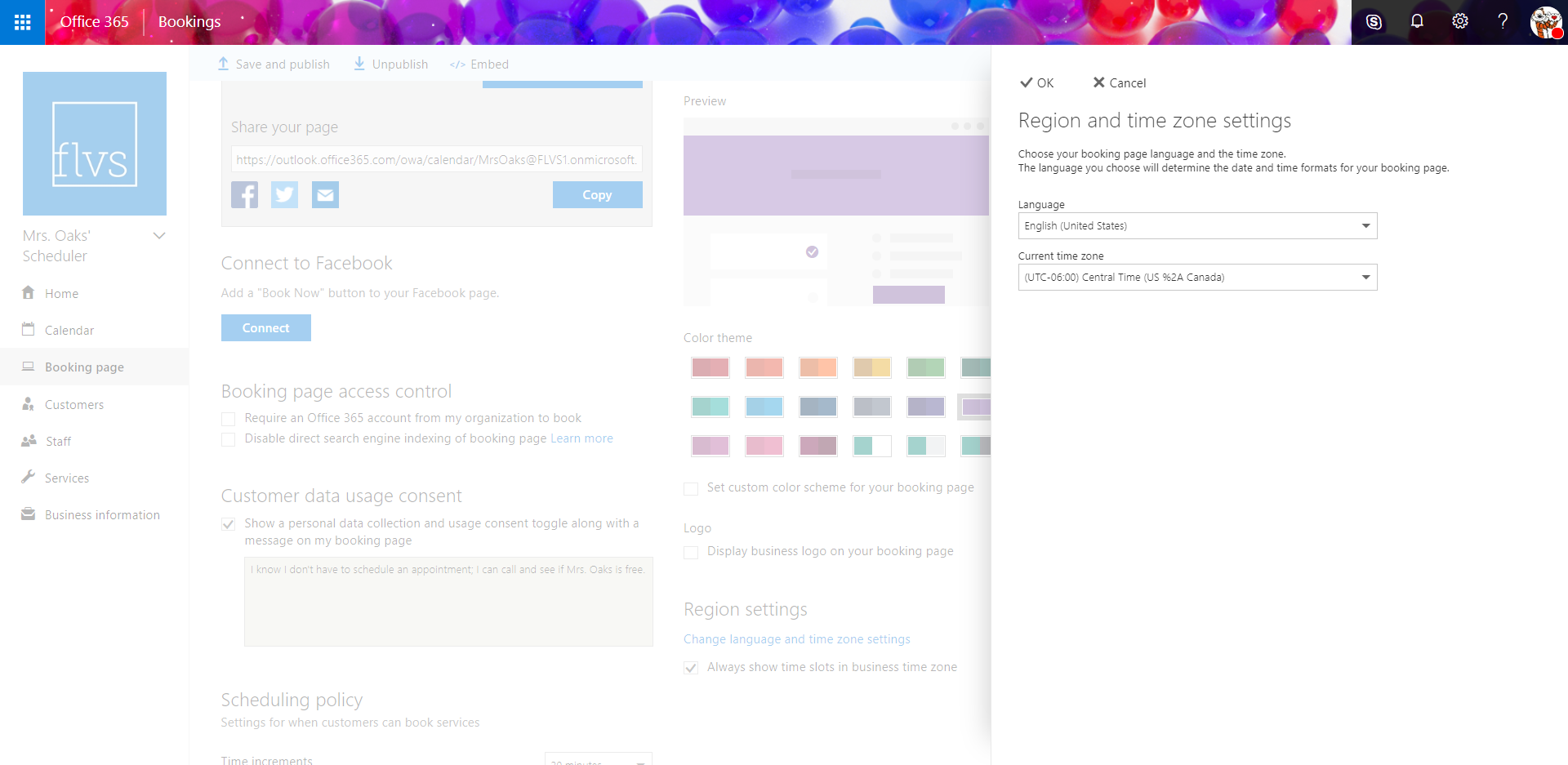
Task: Click the Cancel X icon
Action: (1098, 82)
